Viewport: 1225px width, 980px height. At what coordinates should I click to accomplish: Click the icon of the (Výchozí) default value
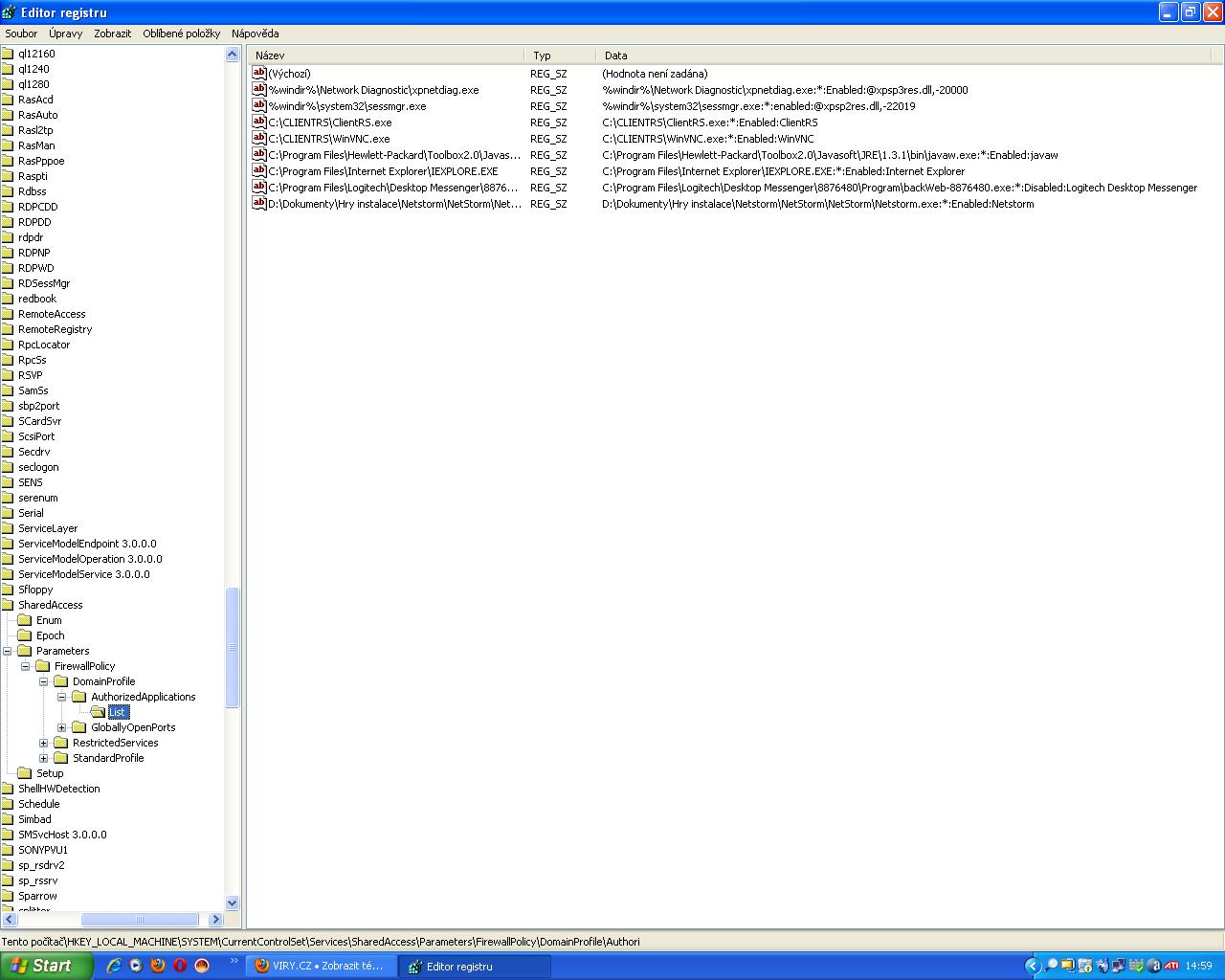click(x=258, y=74)
